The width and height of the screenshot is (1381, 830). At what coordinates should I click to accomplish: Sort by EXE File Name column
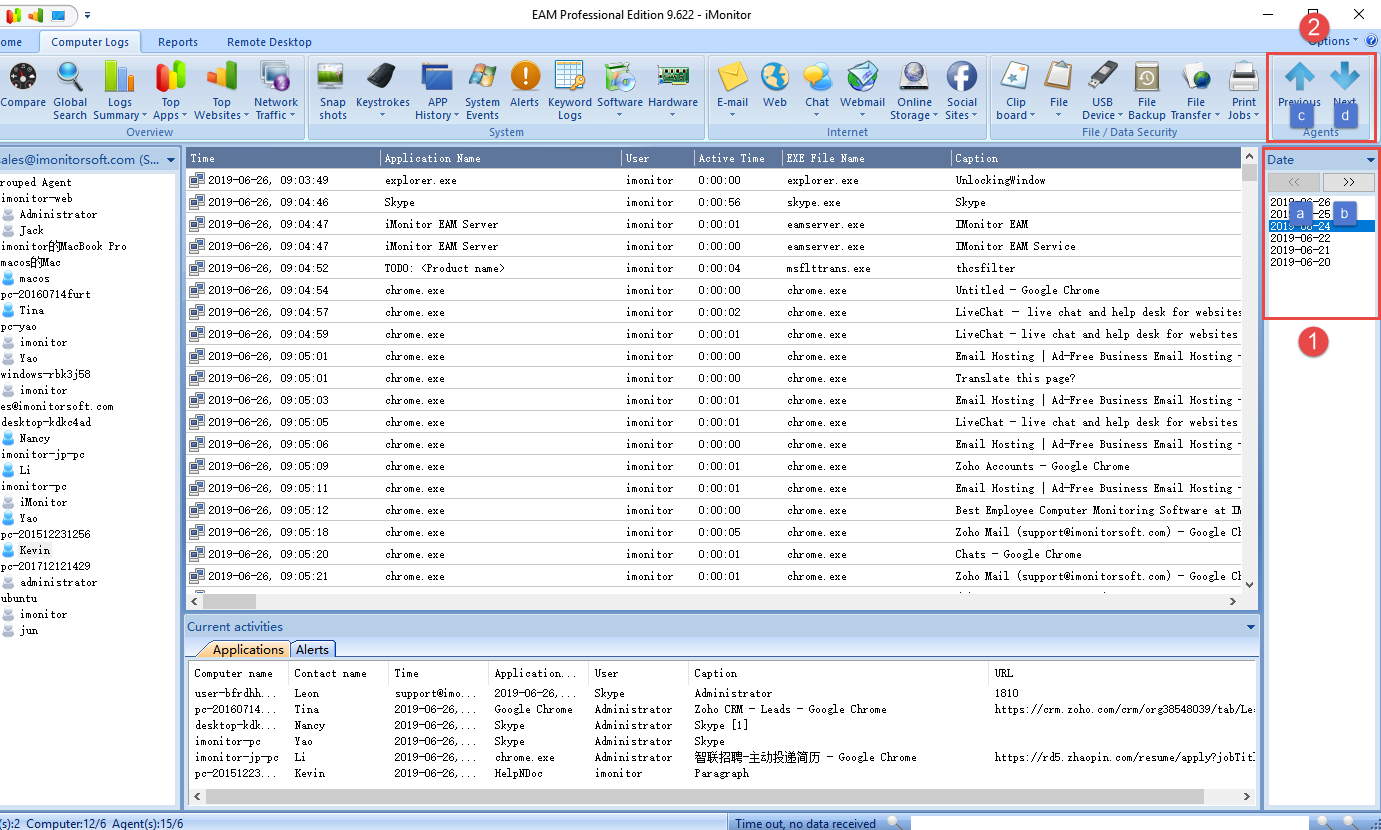pos(867,158)
